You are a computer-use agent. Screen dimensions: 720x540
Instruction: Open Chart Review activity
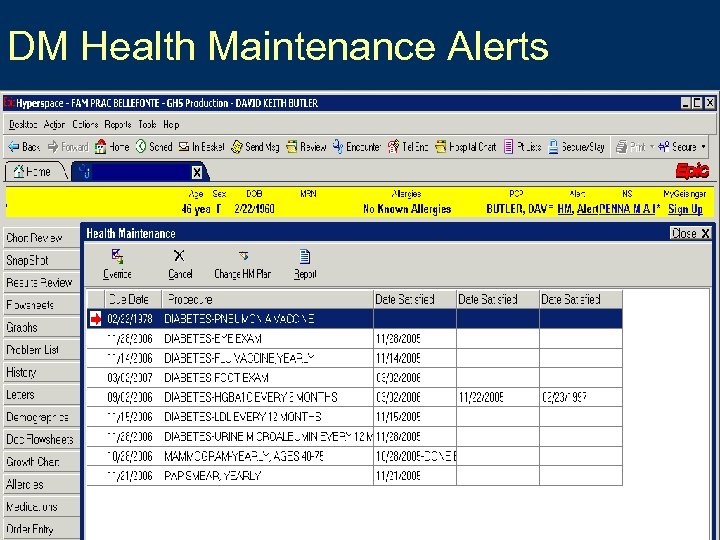[x=41, y=238]
